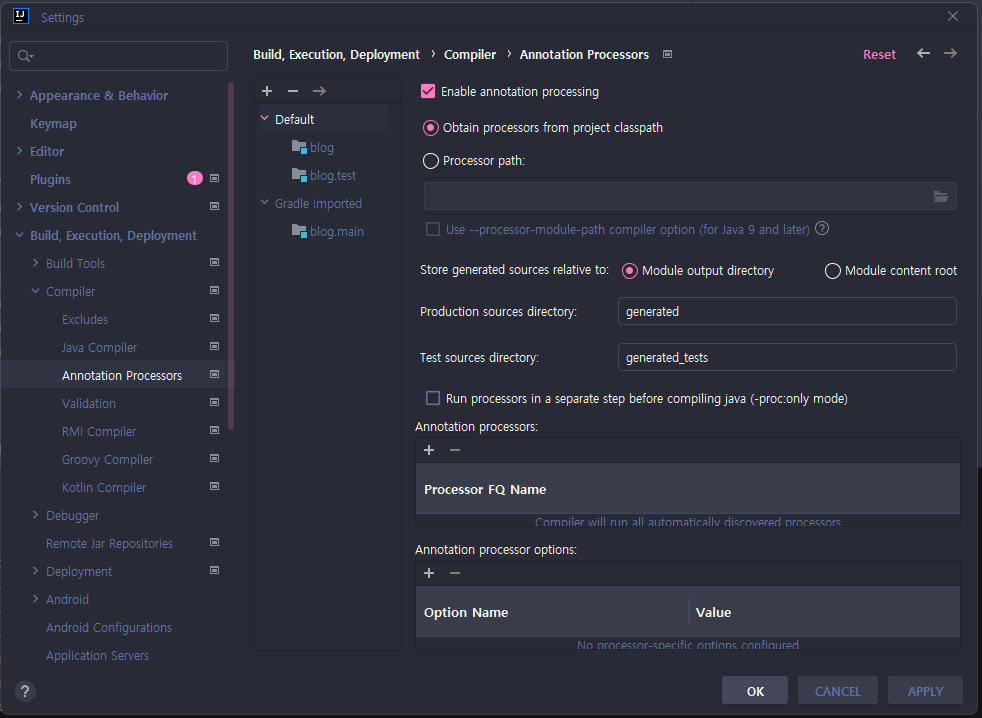The image size is (982, 718).
Task: Collapse the Gradle Imported profile
Action: tap(264, 202)
